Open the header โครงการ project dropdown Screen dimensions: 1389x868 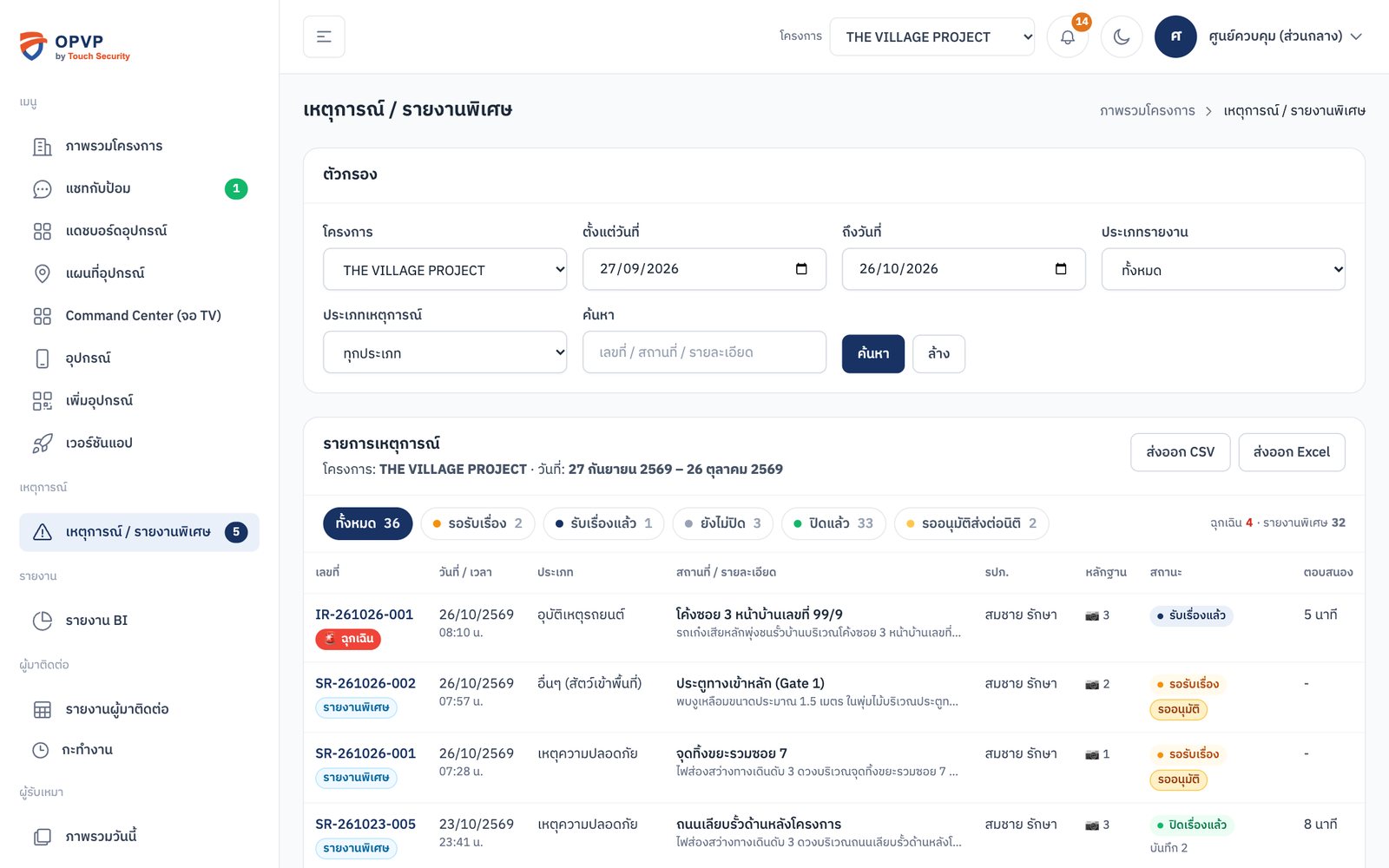(x=931, y=36)
